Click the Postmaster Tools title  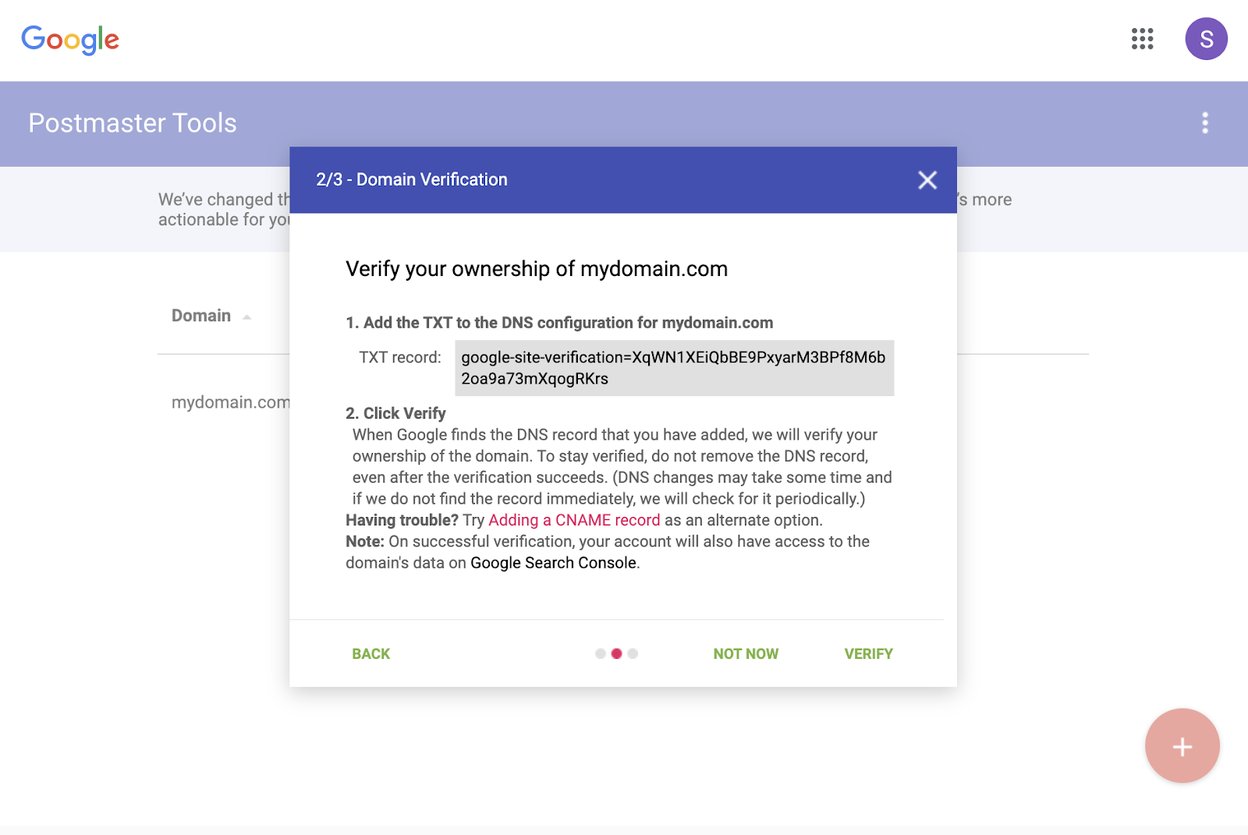133,122
